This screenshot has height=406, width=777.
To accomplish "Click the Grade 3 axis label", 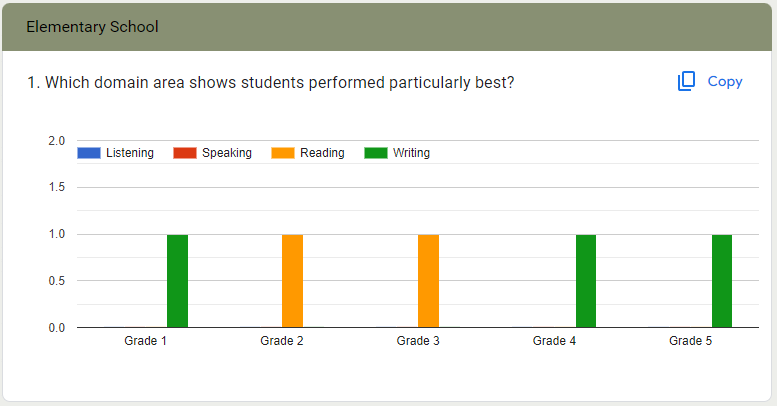I will 418,341.
